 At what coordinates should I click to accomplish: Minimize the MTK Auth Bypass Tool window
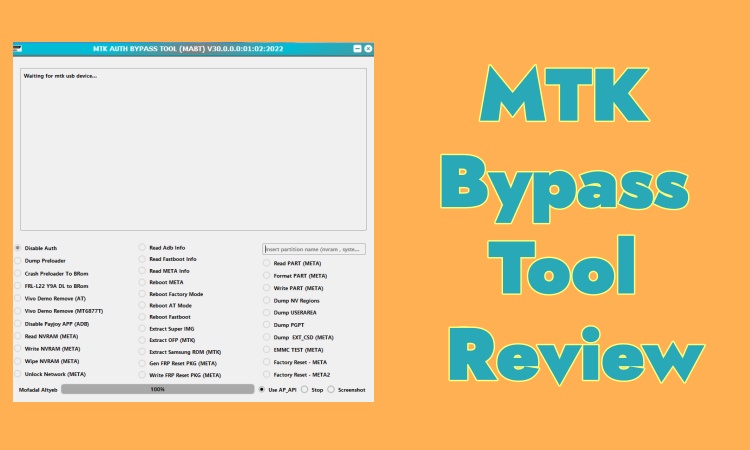click(x=357, y=48)
